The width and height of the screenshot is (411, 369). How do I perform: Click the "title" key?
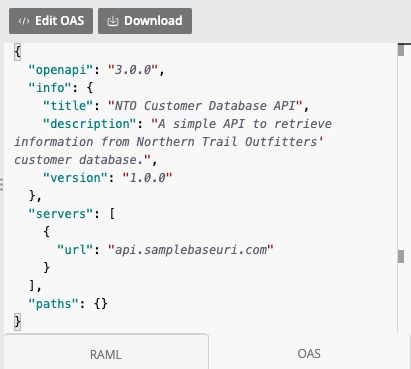pyautogui.click(x=68, y=106)
